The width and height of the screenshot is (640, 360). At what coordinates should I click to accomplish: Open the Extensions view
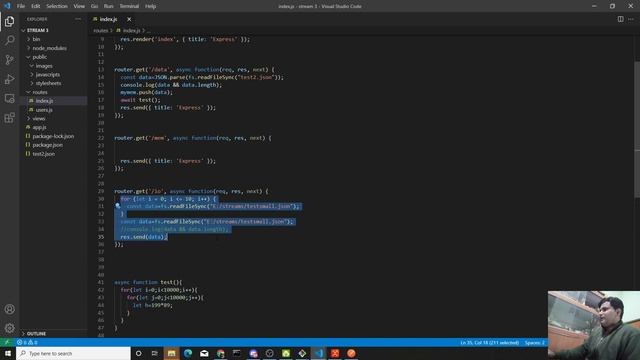pyautogui.click(x=9, y=118)
